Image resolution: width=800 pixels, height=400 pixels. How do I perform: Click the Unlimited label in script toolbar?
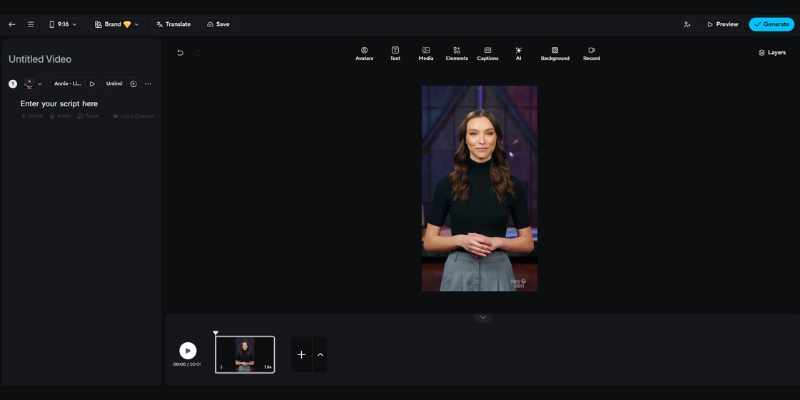click(x=114, y=84)
